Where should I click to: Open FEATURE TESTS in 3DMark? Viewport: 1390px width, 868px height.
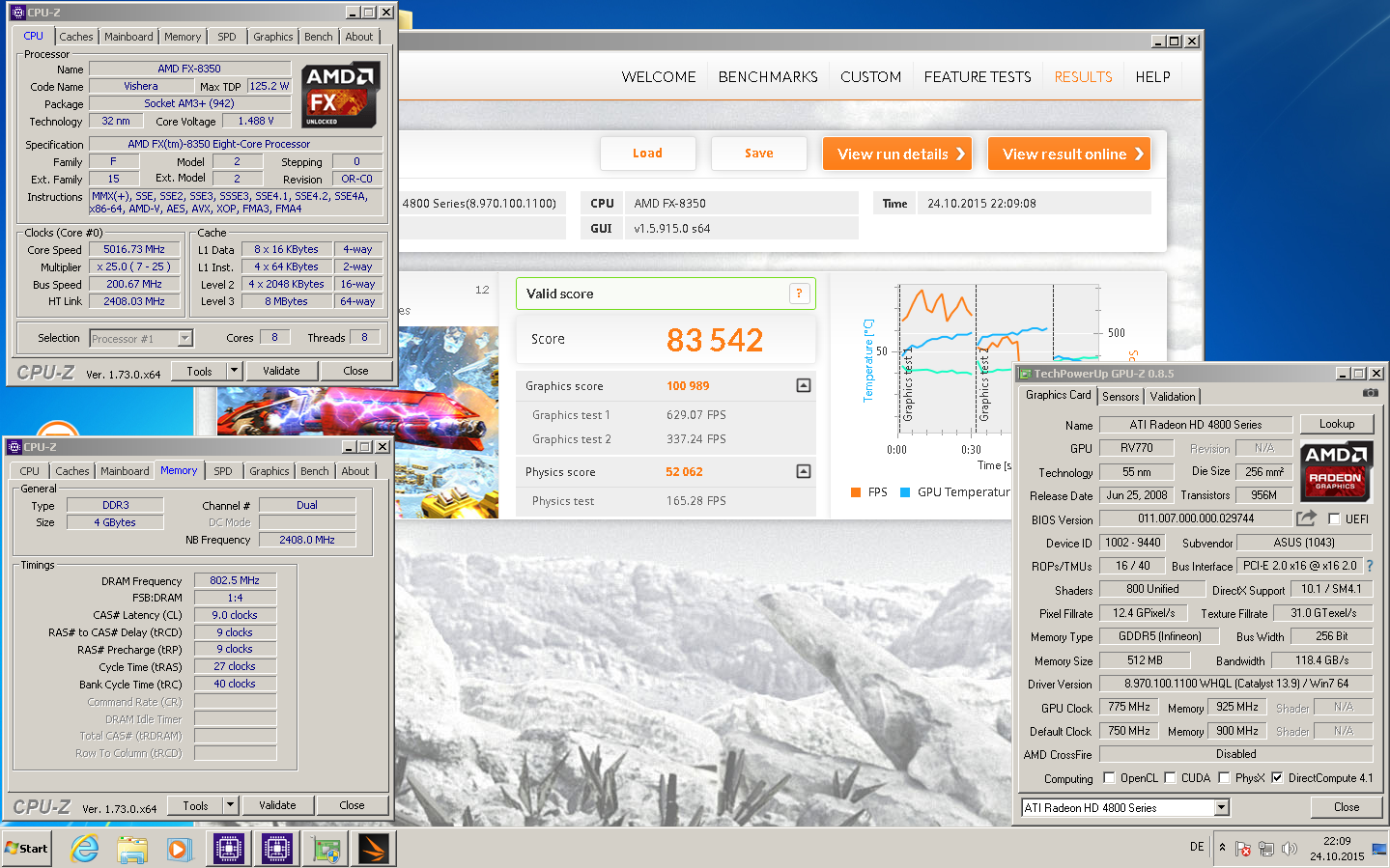tap(978, 77)
